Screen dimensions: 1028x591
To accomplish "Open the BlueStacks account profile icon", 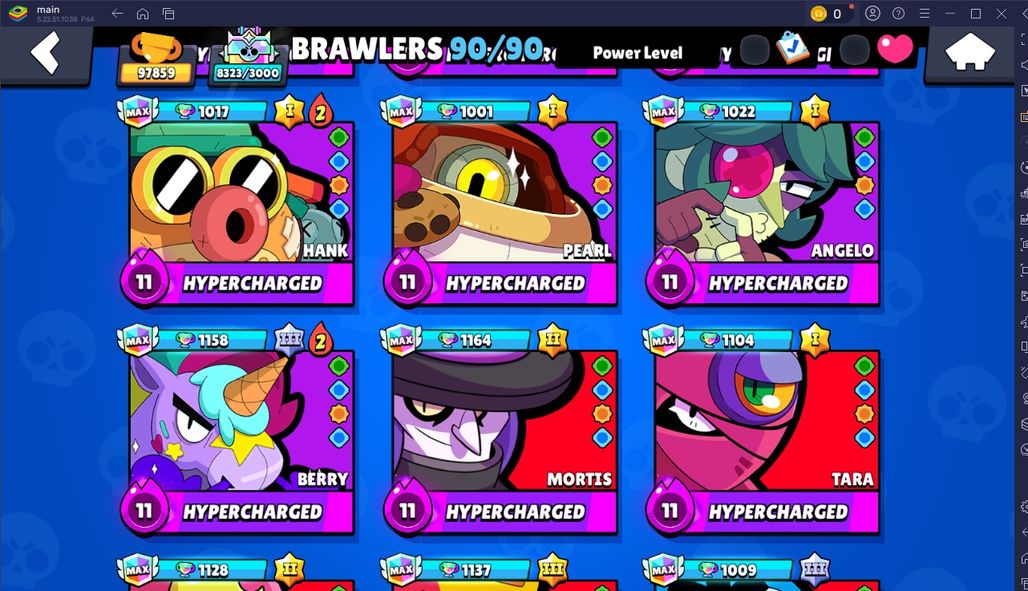I will (872, 13).
